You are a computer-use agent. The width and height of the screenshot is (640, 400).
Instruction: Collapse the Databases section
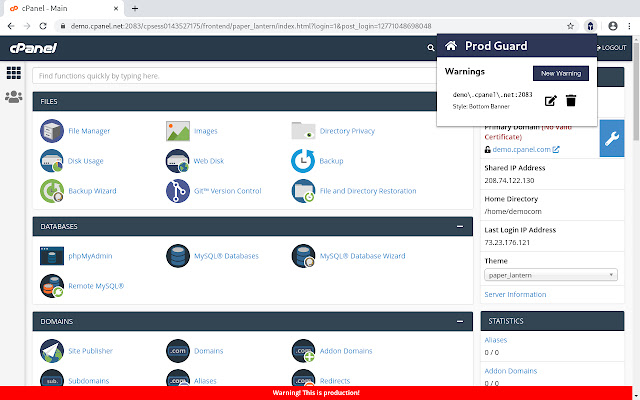tap(460, 227)
